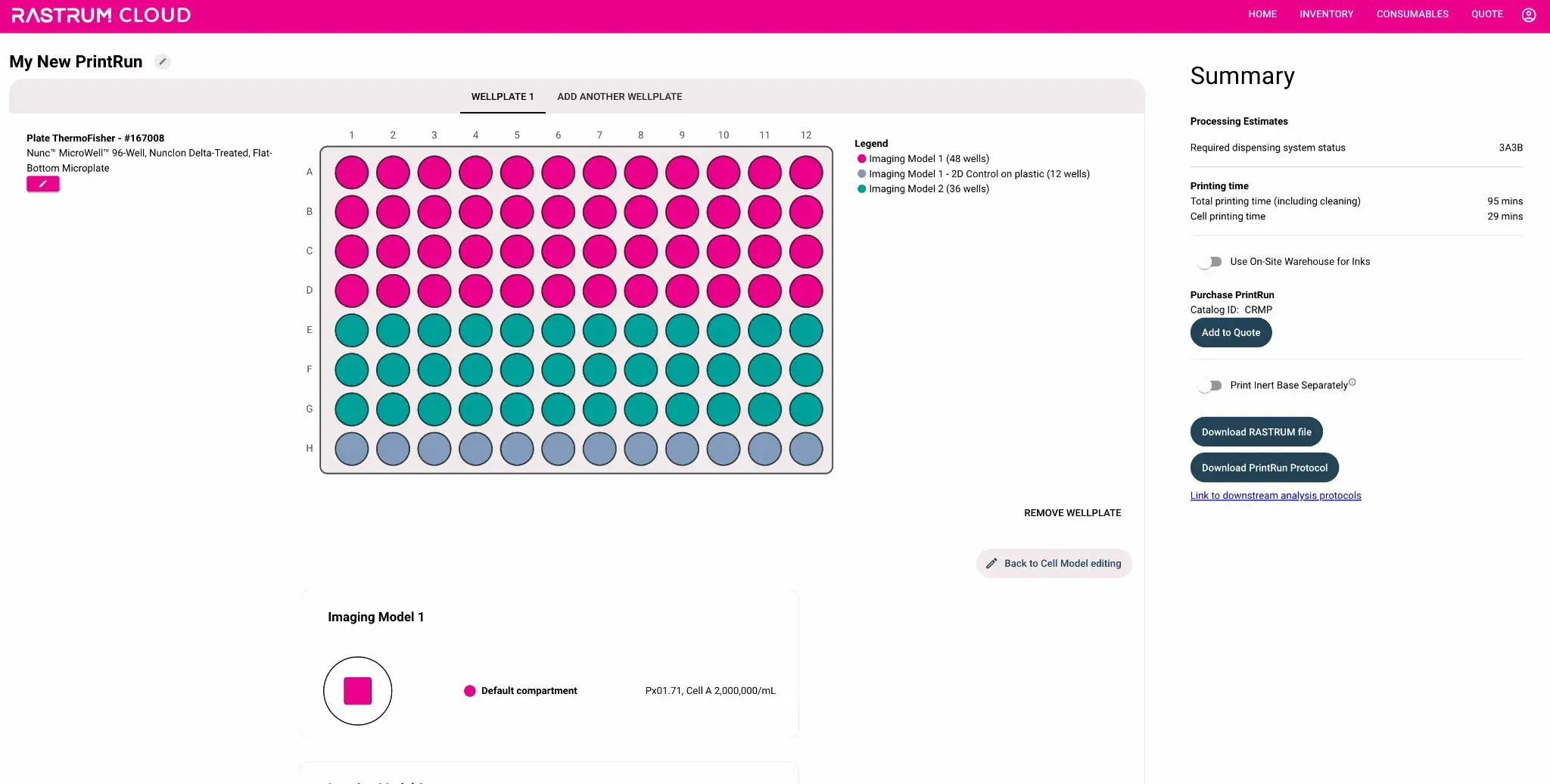The image size is (1550, 784).
Task: Click the pencil icon on Back to Cell Model editing
Action: point(991,563)
